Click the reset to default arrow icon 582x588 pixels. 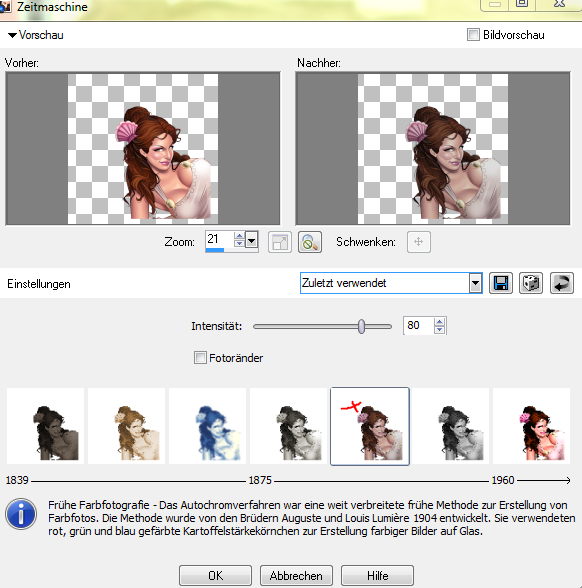click(x=562, y=283)
